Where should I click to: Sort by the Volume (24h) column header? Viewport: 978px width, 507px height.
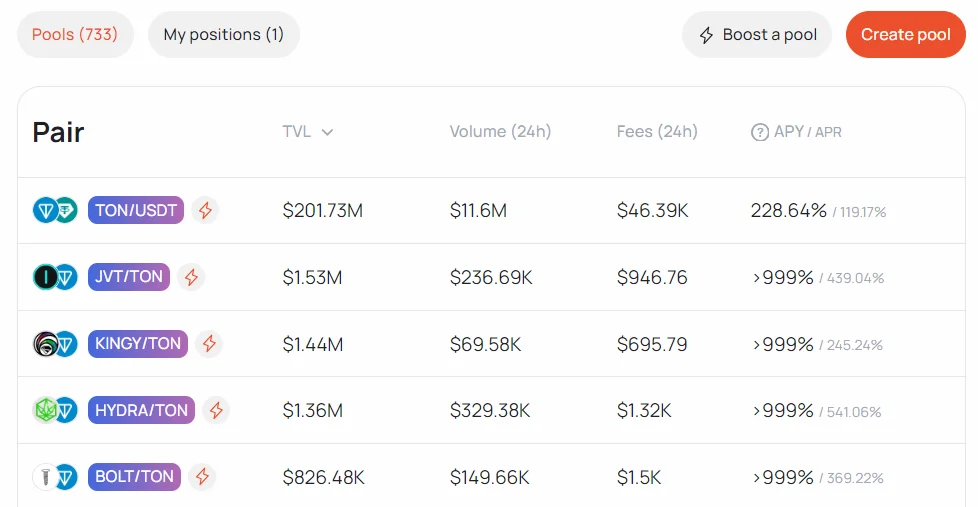(500, 132)
